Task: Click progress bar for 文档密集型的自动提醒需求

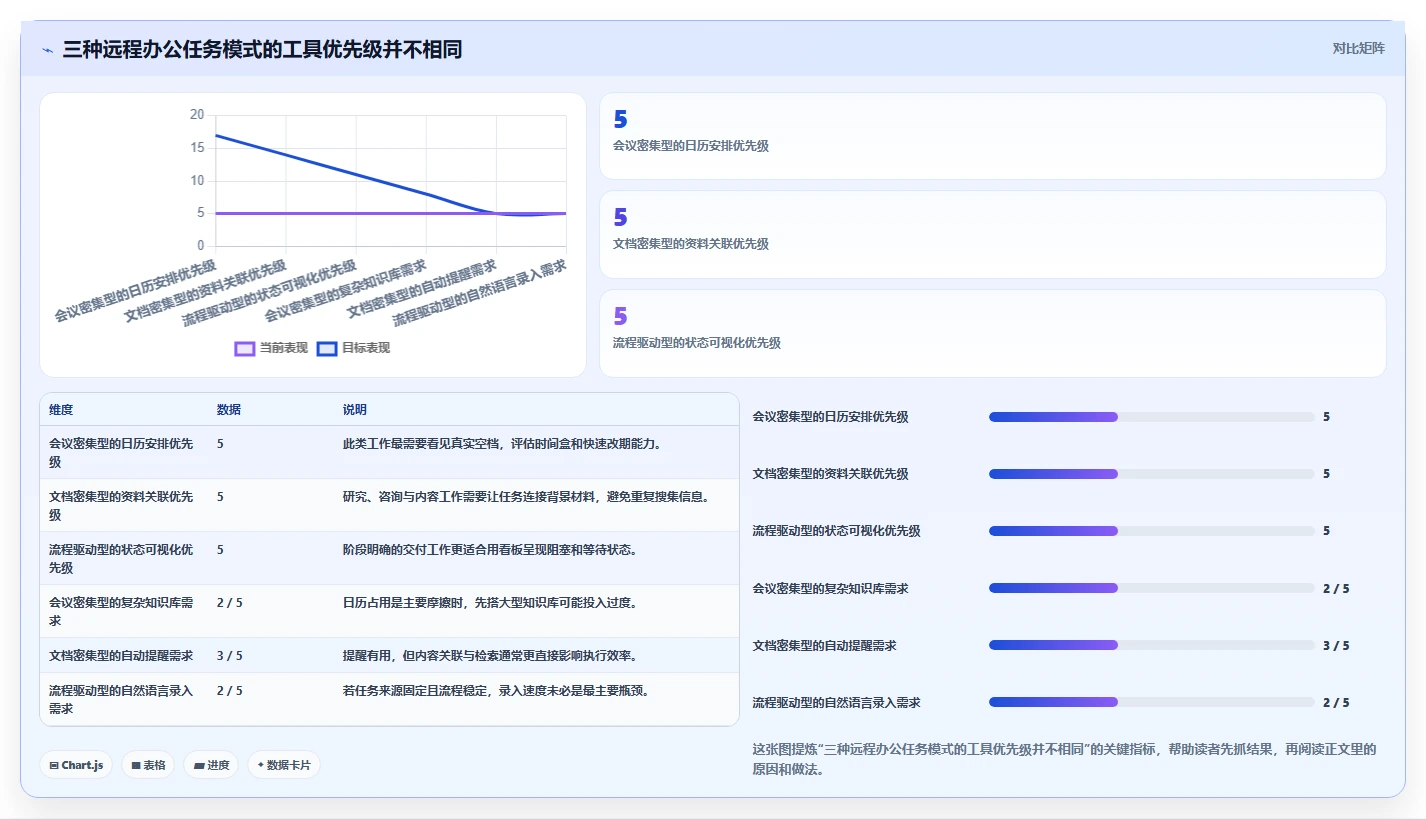Action: coord(1151,645)
